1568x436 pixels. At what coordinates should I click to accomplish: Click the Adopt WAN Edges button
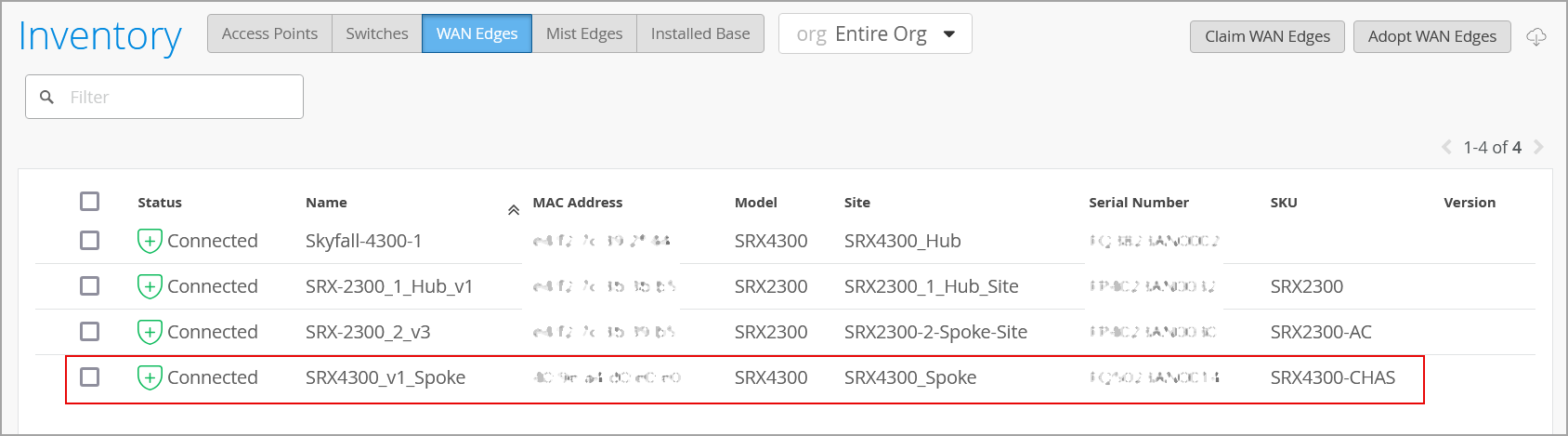pos(1431,36)
